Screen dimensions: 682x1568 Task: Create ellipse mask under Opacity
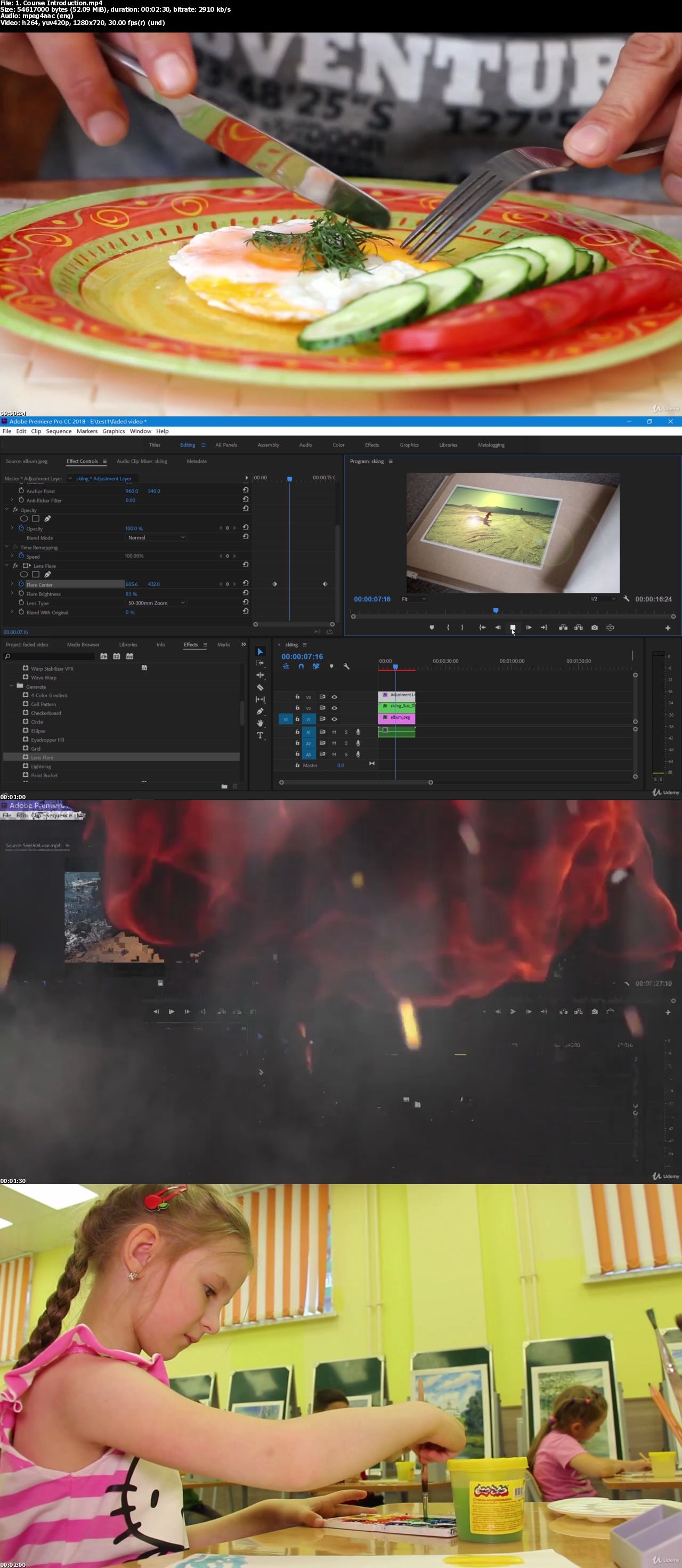point(25,519)
